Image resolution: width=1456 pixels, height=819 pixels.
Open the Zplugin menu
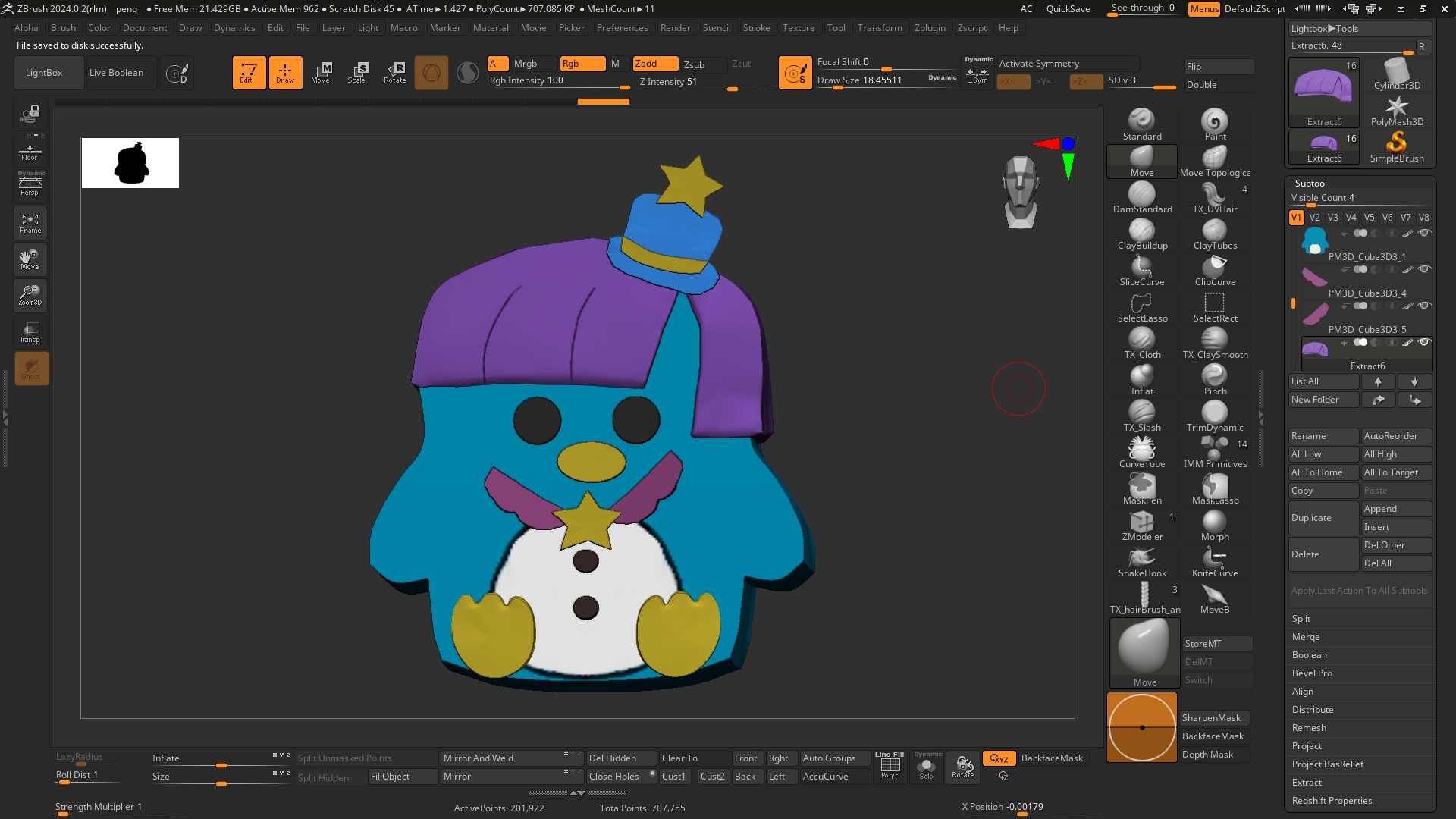tap(930, 28)
